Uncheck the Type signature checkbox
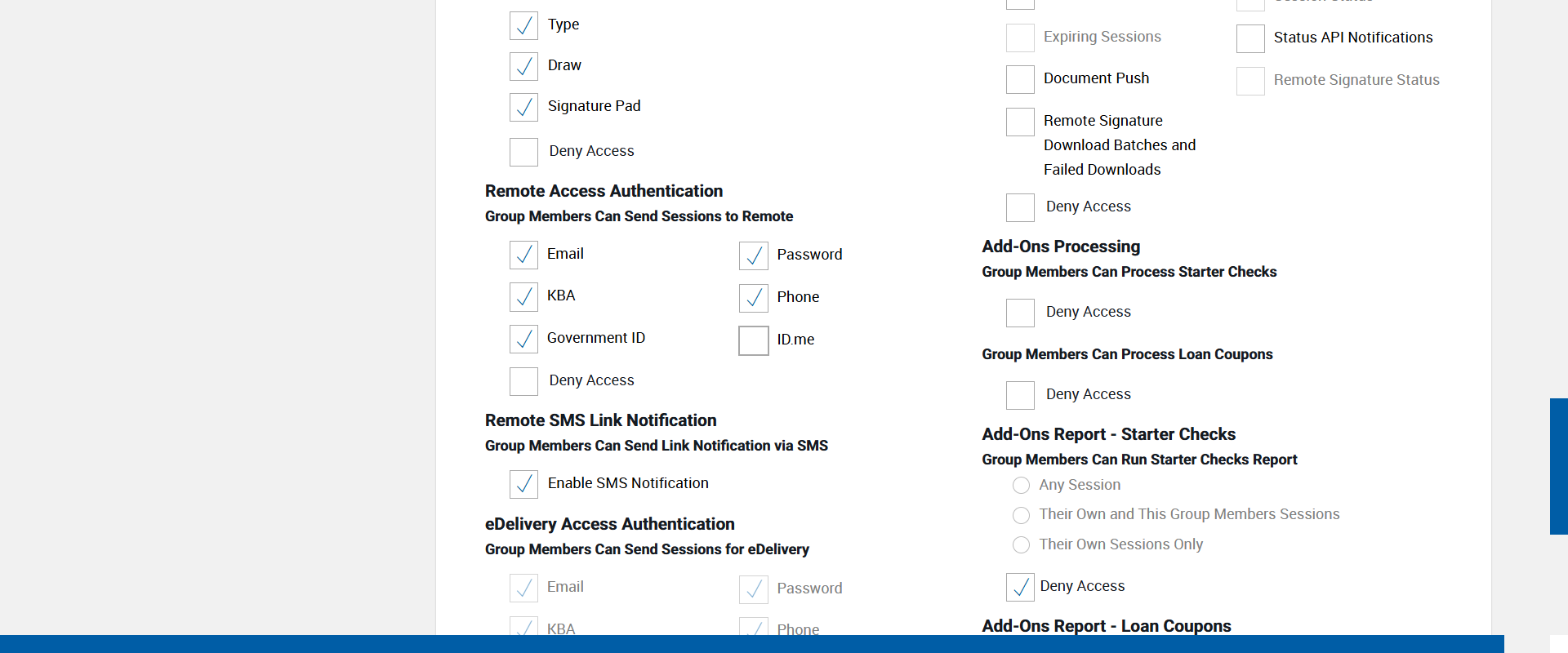The height and width of the screenshot is (653, 1568). 523,25
